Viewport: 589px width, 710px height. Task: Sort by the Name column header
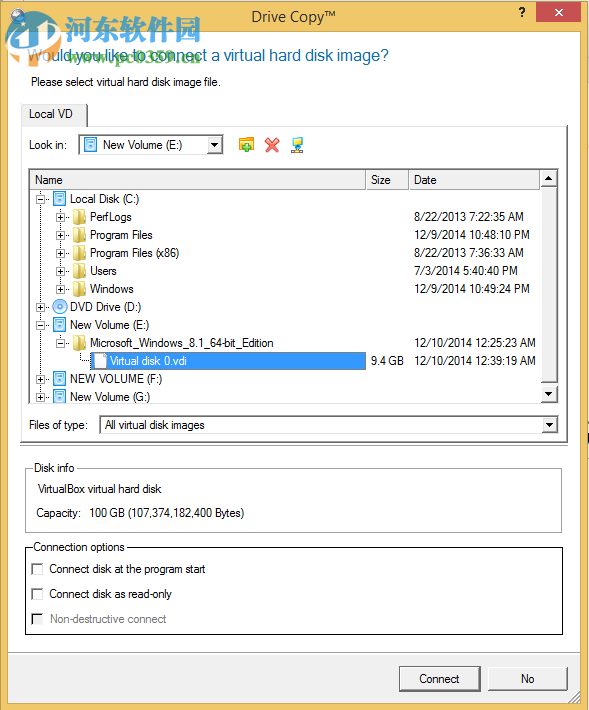[x=197, y=180]
